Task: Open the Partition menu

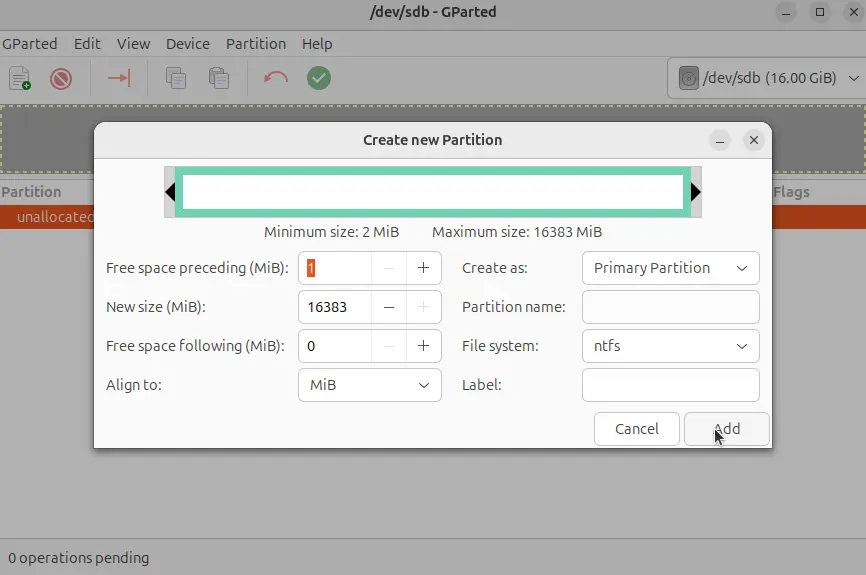Action: click(256, 44)
